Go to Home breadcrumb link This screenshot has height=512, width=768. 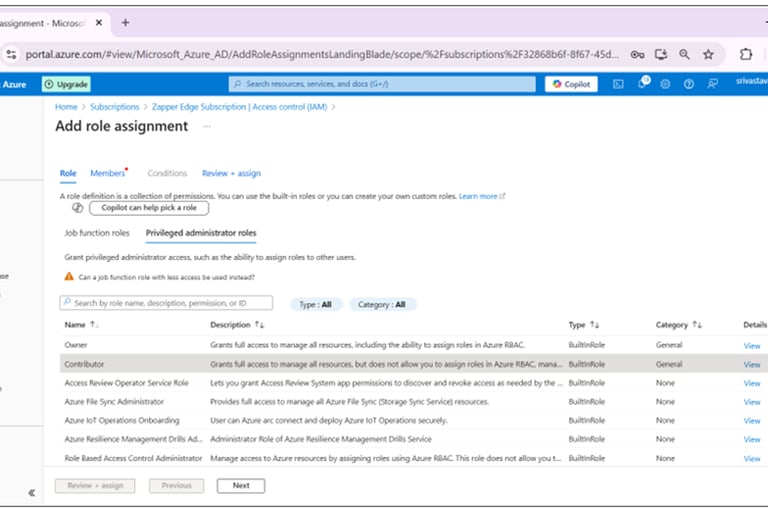(x=66, y=107)
